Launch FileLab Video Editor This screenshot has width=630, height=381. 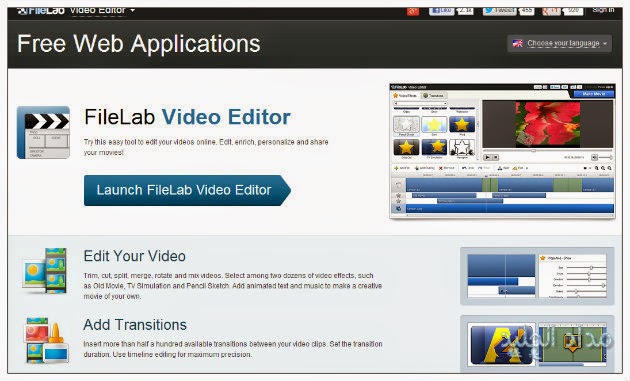[187, 190]
